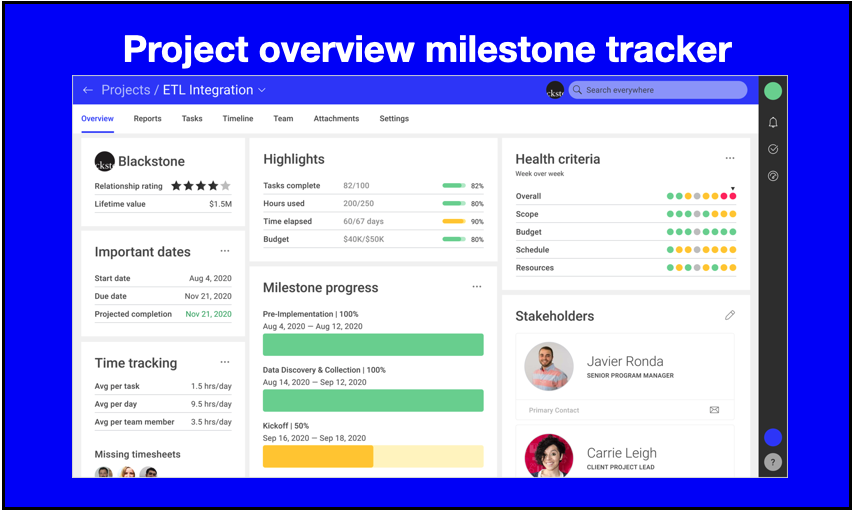Expand the ETL Integration project dropdown
854x511 pixels.
[x=262, y=90]
